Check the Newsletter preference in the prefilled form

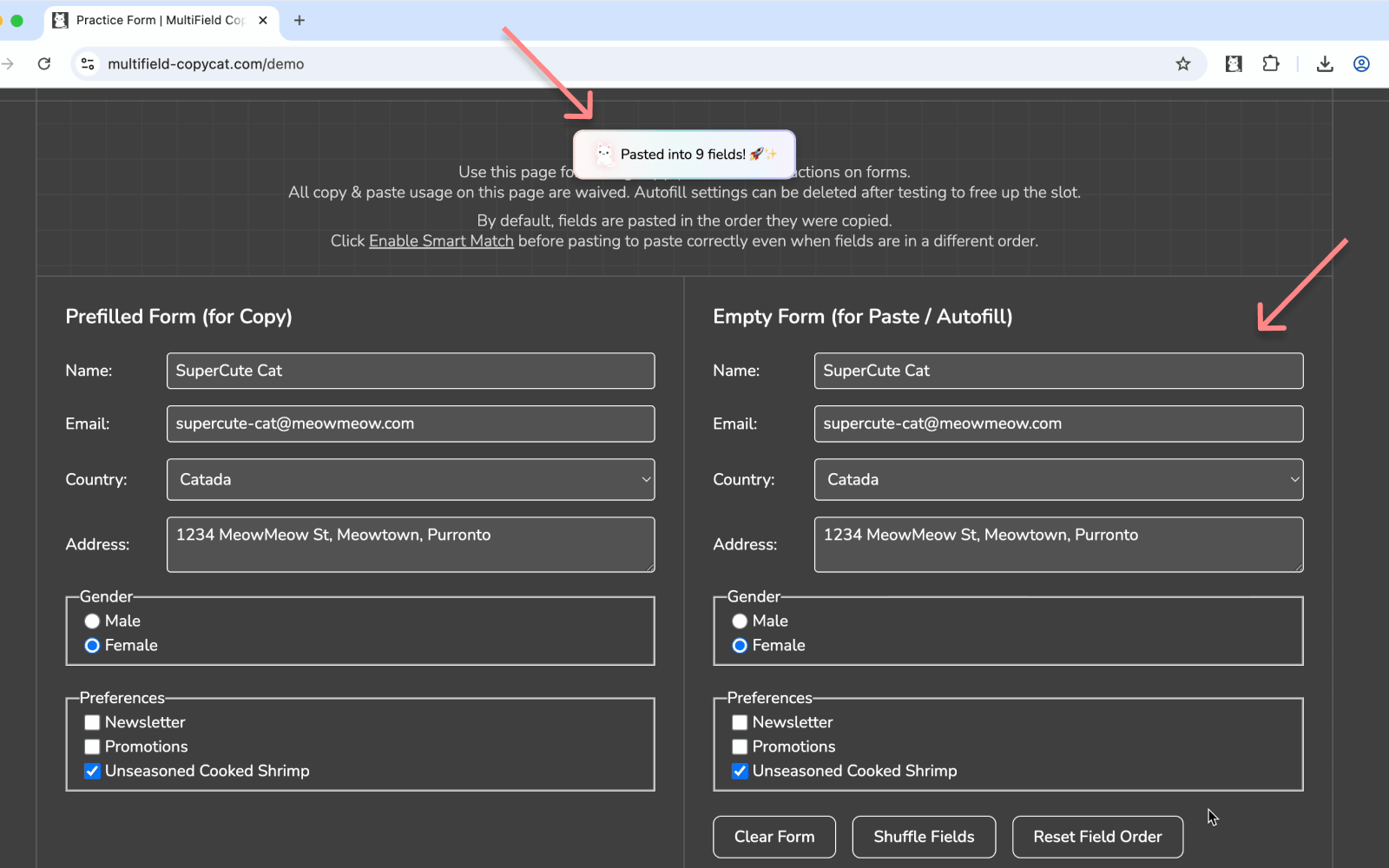pyautogui.click(x=92, y=721)
